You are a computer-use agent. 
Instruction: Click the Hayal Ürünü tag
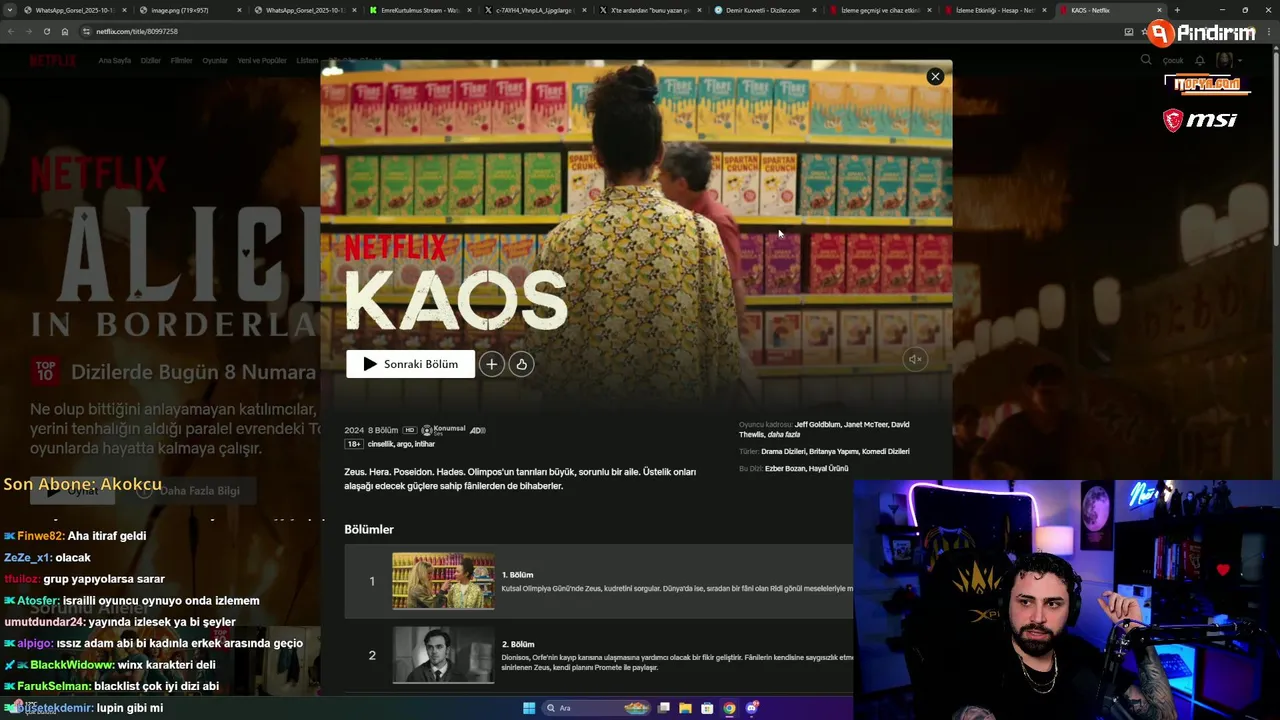point(828,468)
